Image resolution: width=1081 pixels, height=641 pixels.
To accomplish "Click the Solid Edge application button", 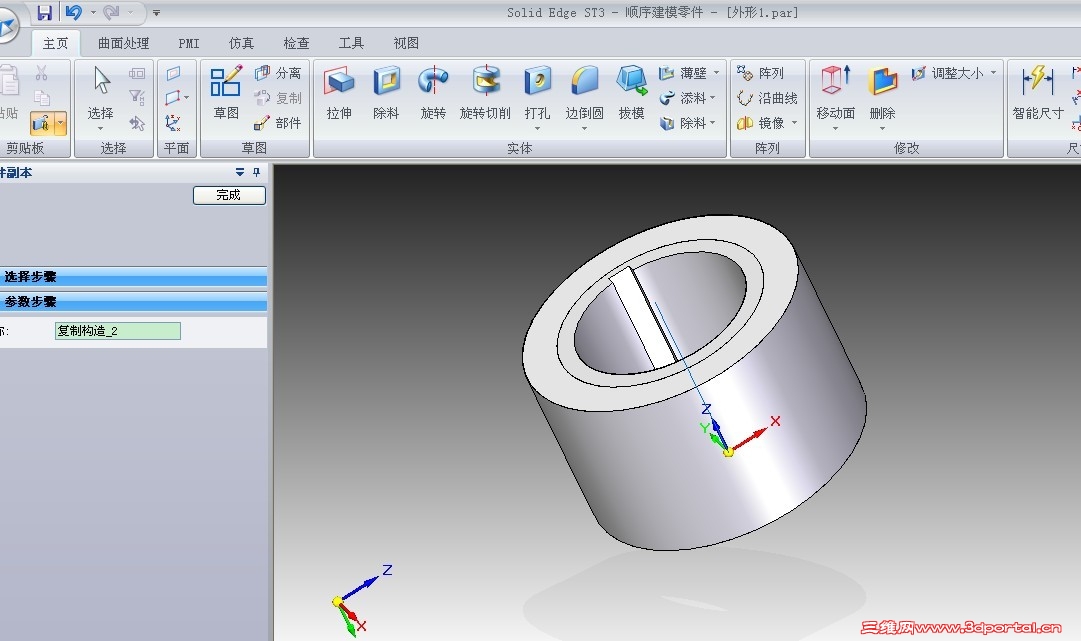I will (7, 26).
